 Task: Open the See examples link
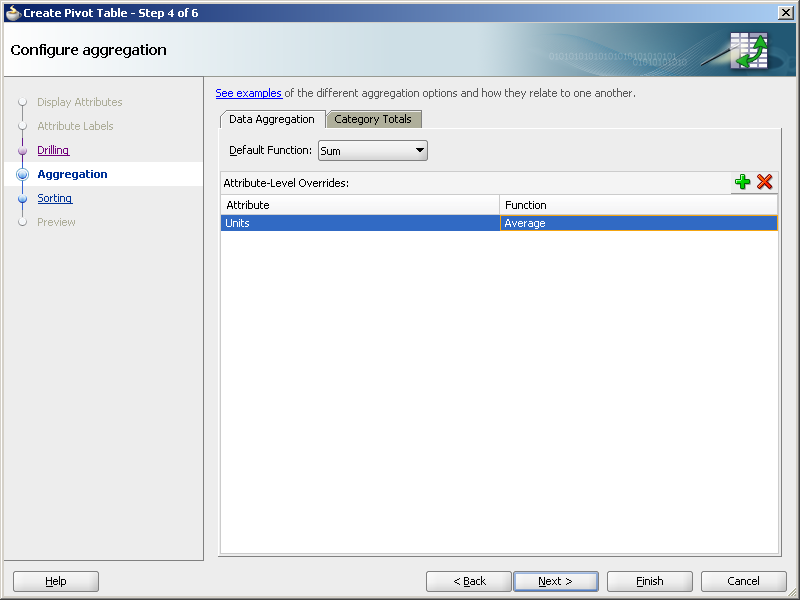coord(248,93)
